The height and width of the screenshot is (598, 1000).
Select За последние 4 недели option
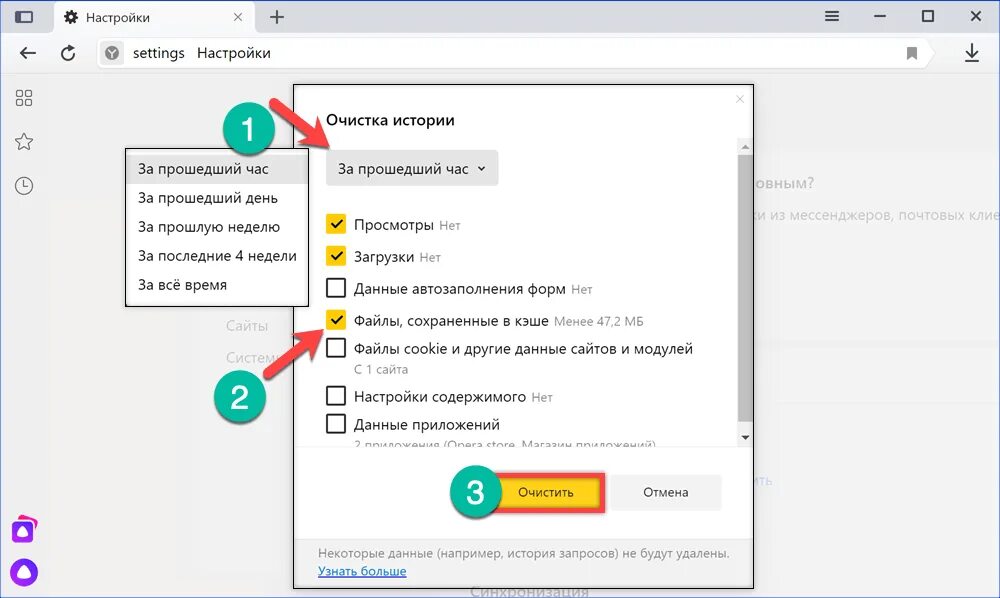click(217, 256)
